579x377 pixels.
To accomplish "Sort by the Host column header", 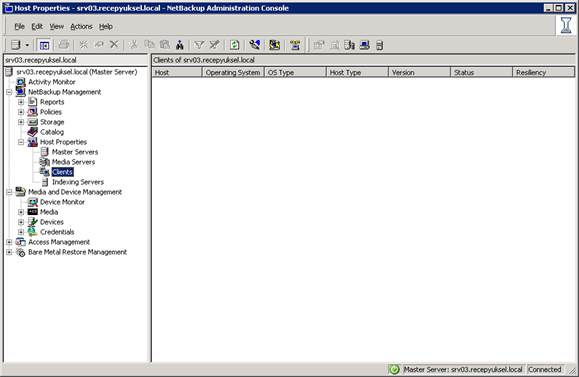I will point(177,72).
